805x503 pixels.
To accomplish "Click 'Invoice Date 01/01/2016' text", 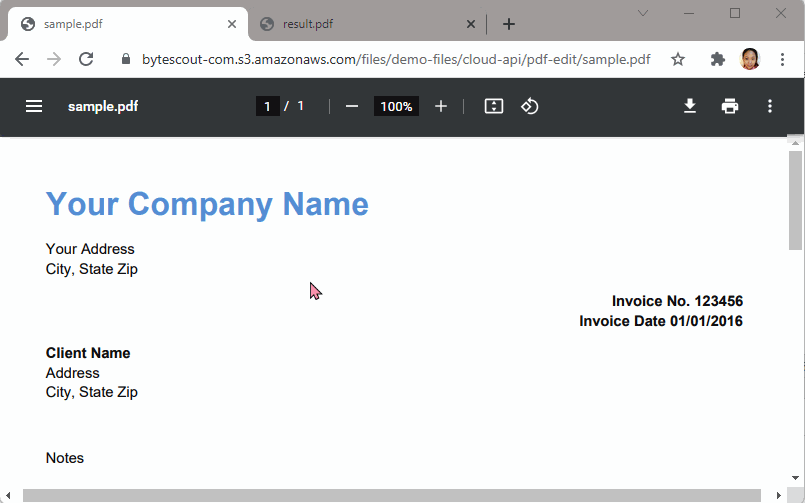I will pyautogui.click(x=661, y=321).
